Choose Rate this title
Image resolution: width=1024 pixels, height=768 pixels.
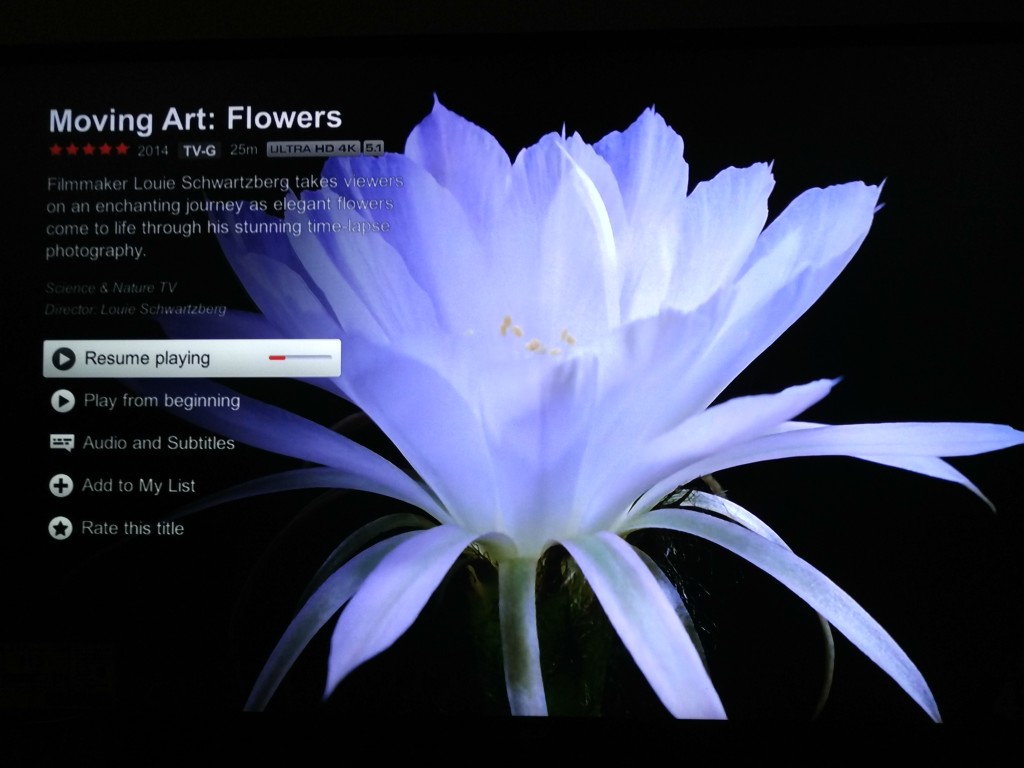tap(133, 528)
